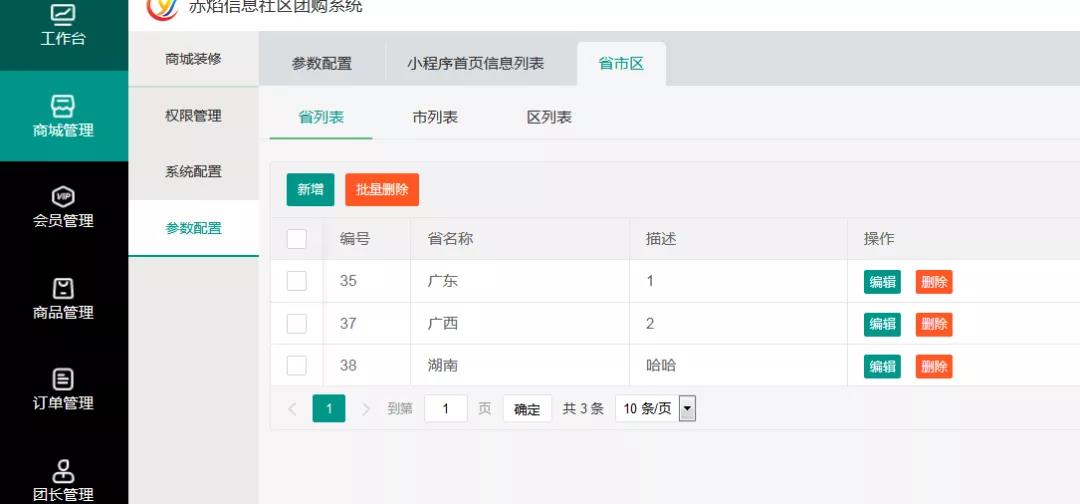Open the 工作台 workbench icon
This screenshot has width=1080, height=504.
pos(63,15)
